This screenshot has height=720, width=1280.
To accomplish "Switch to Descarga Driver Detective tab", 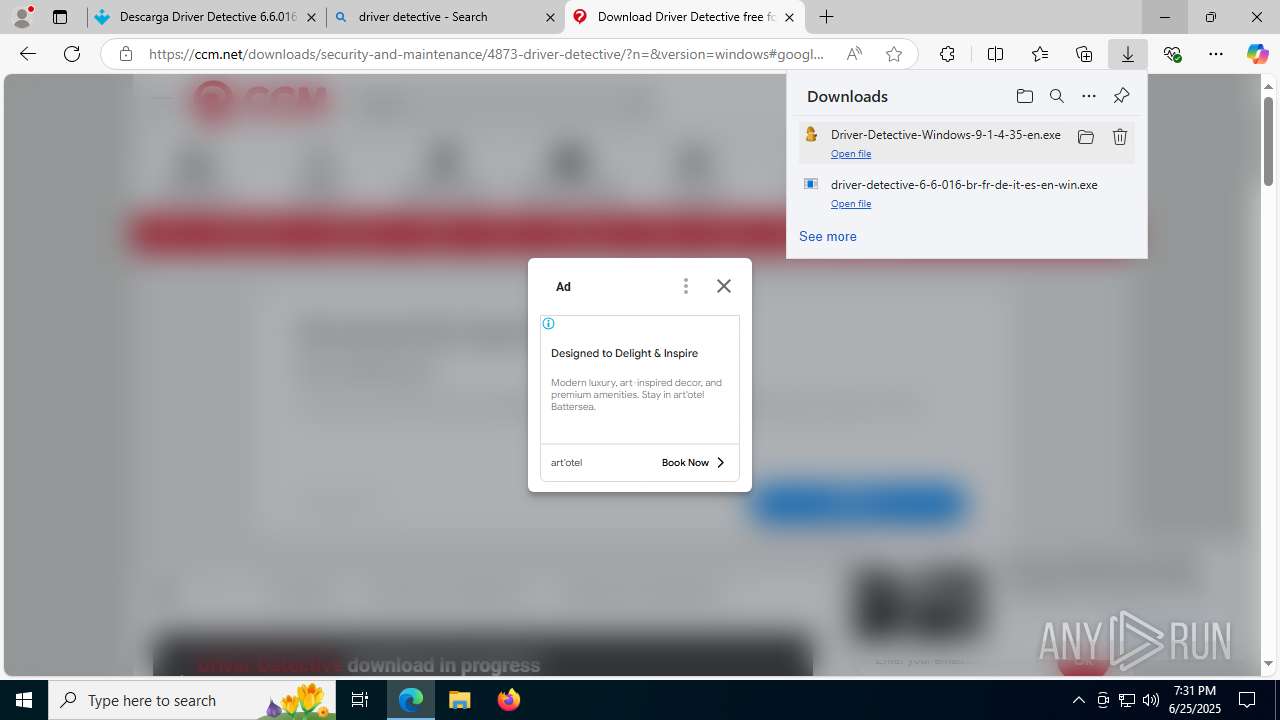I will point(206,17).
